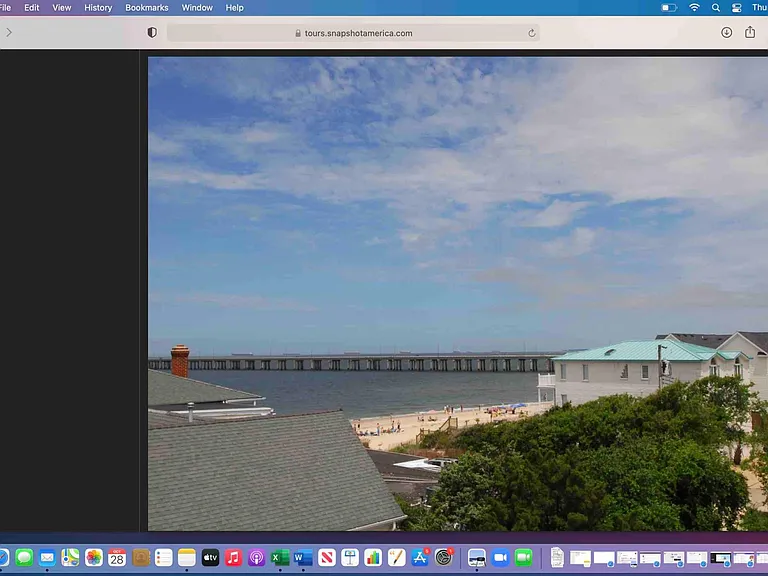This screenshot has width=768, height=576.
Task: Check the battery status icon
Action: point(669,8)
